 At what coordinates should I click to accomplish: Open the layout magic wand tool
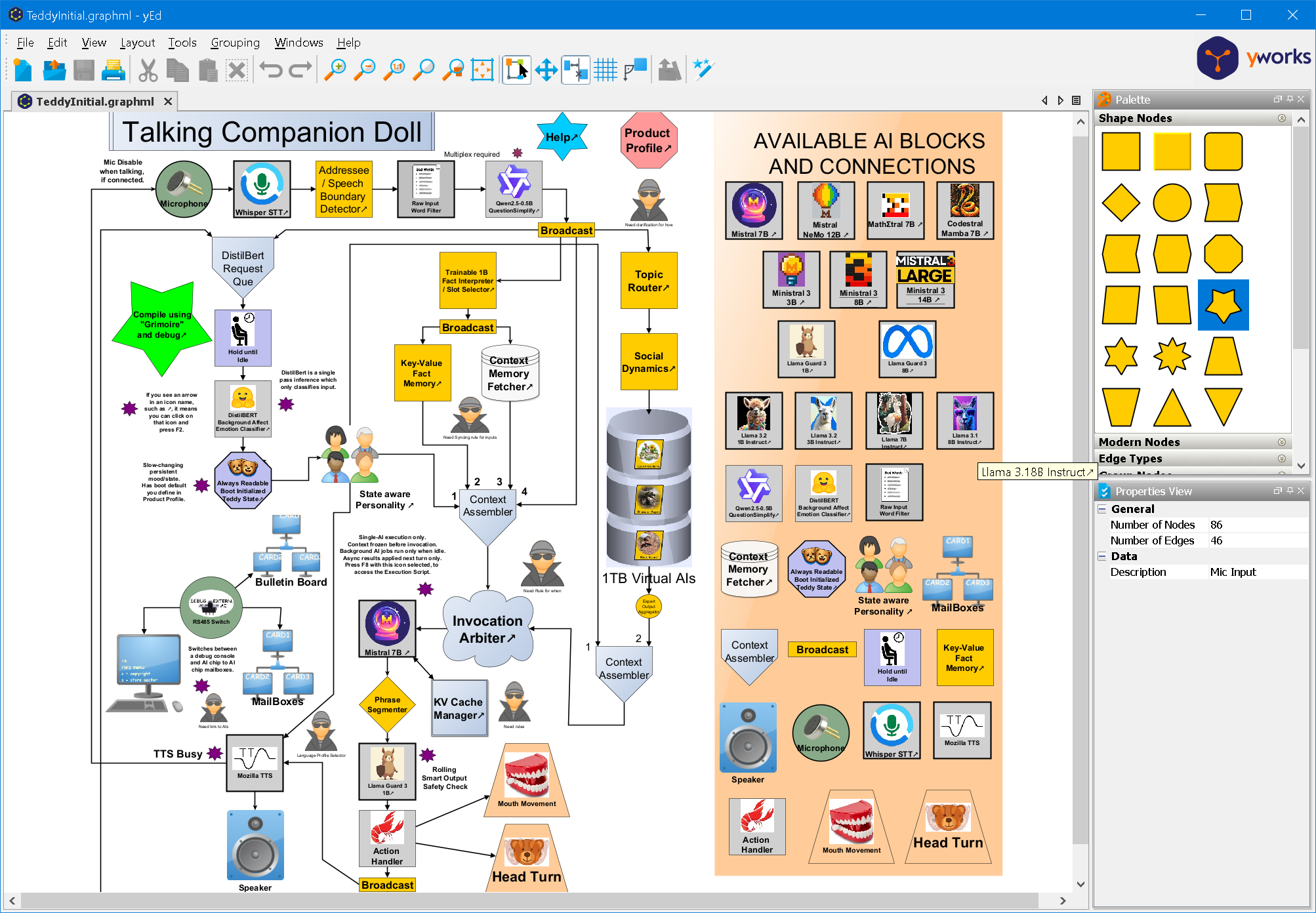pyautogui.click(x=703, y=70)
